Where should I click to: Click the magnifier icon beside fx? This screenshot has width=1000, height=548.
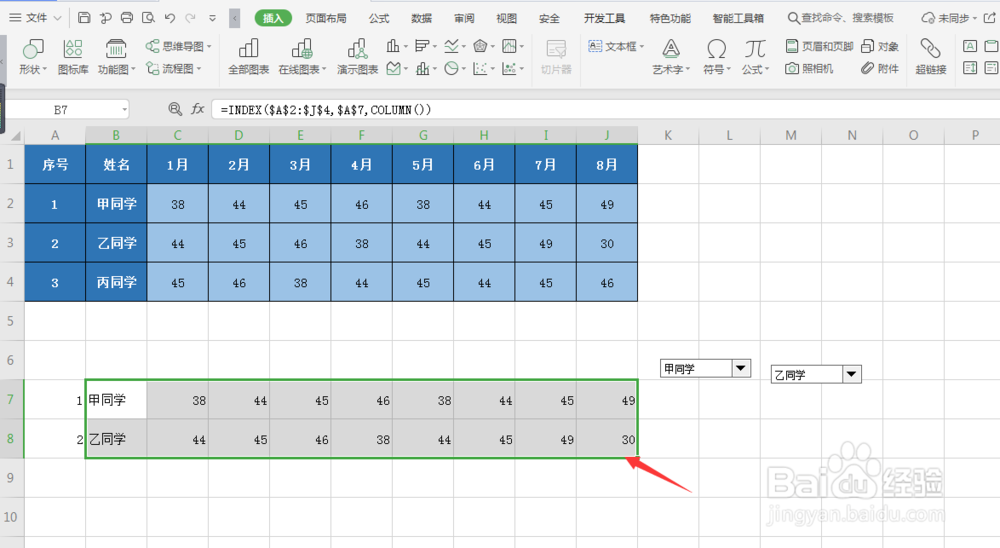click(x=175, y=109)
